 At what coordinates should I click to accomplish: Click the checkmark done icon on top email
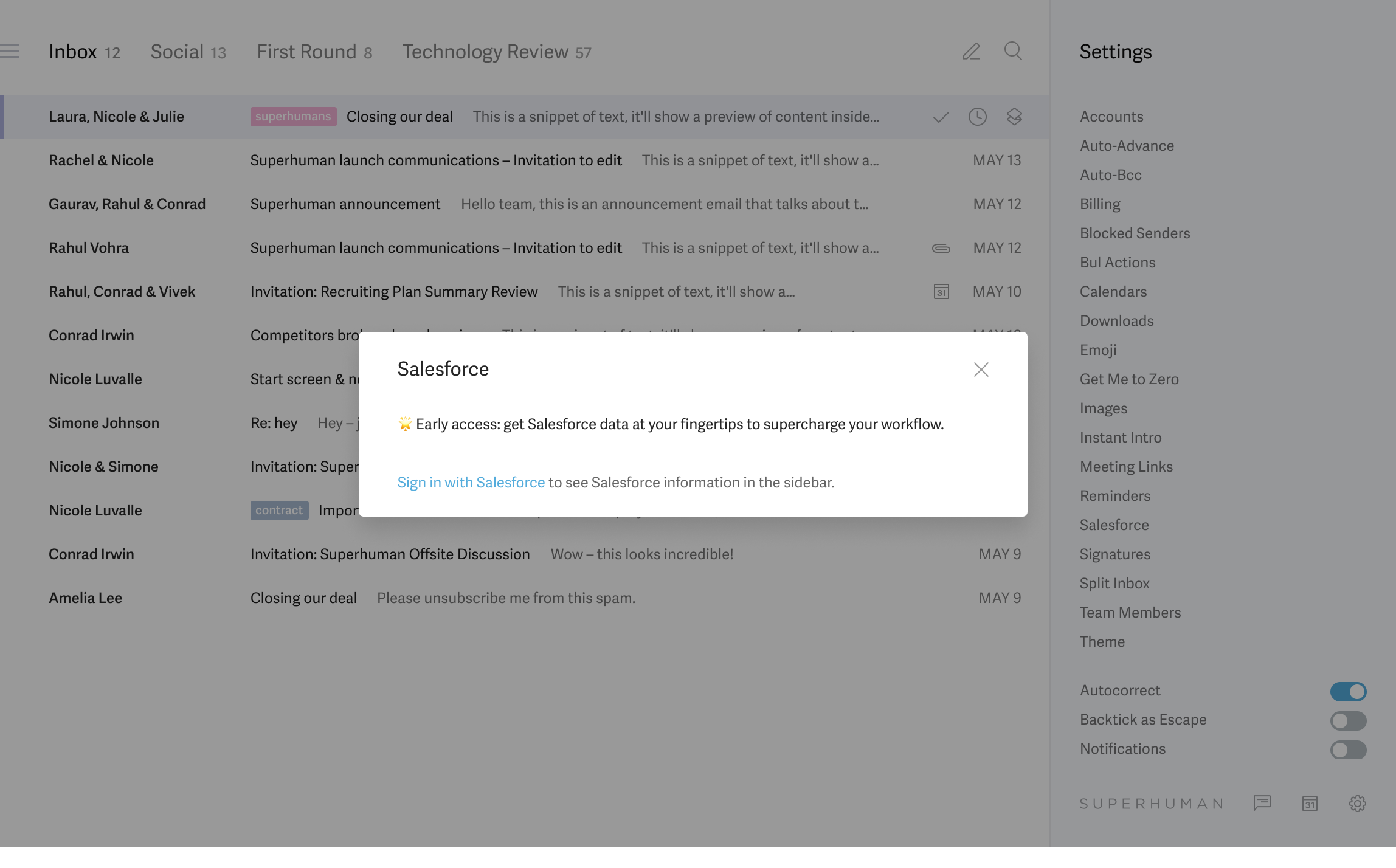pyautogui.click(x=940, y=117)
